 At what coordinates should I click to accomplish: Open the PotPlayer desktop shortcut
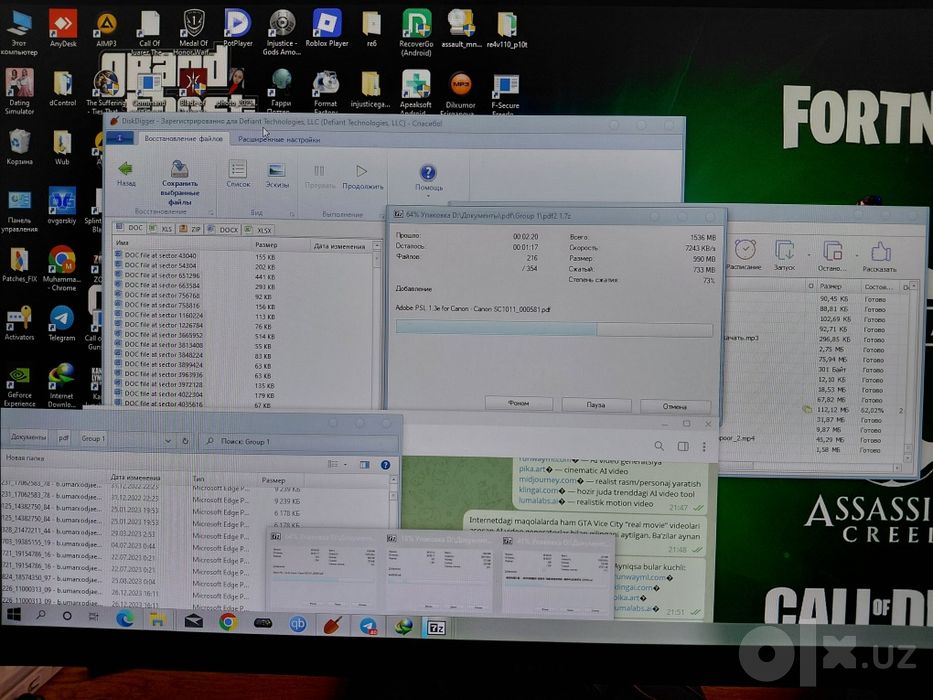237,27
